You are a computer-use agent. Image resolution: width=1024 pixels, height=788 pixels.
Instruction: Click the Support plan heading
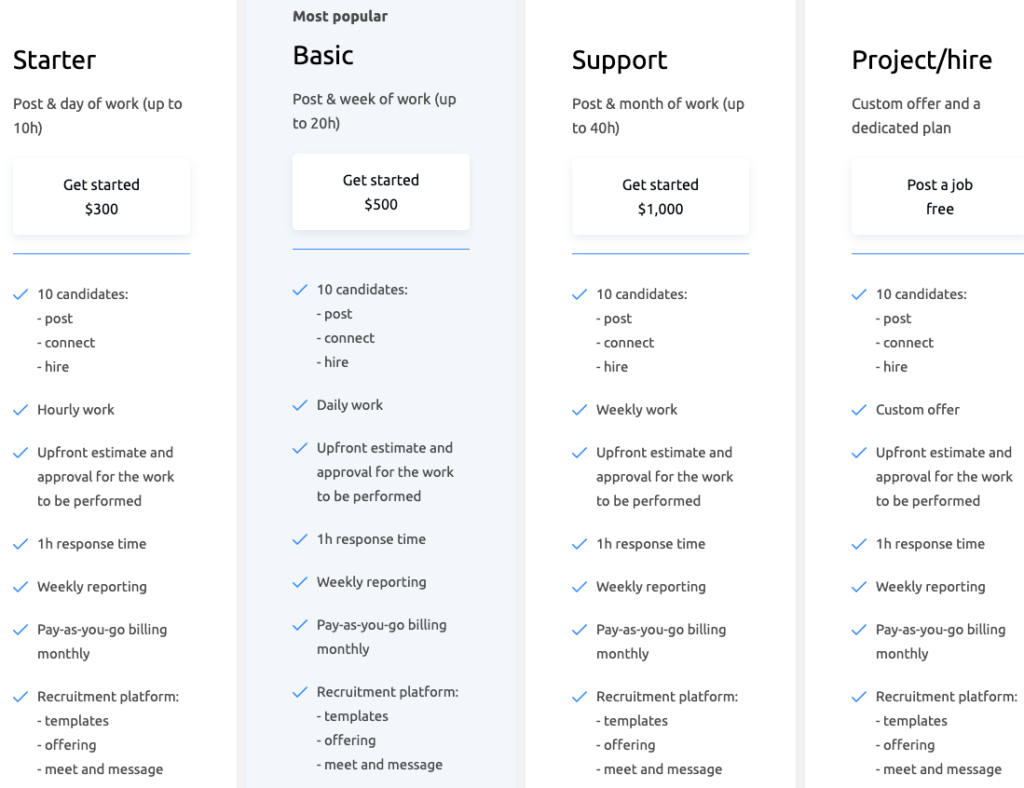620,61
